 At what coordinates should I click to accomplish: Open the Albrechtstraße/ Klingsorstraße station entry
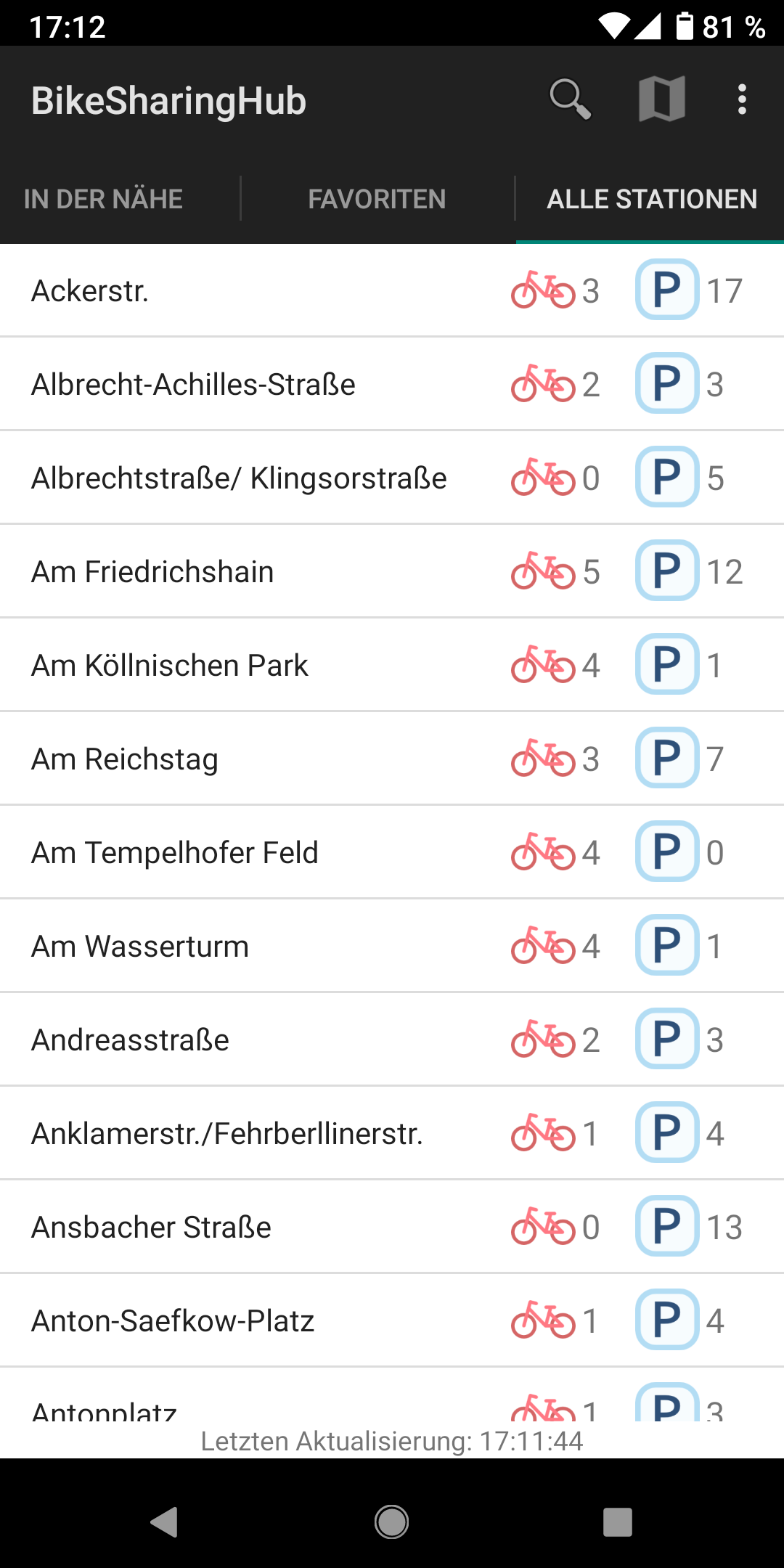point(239,478)
